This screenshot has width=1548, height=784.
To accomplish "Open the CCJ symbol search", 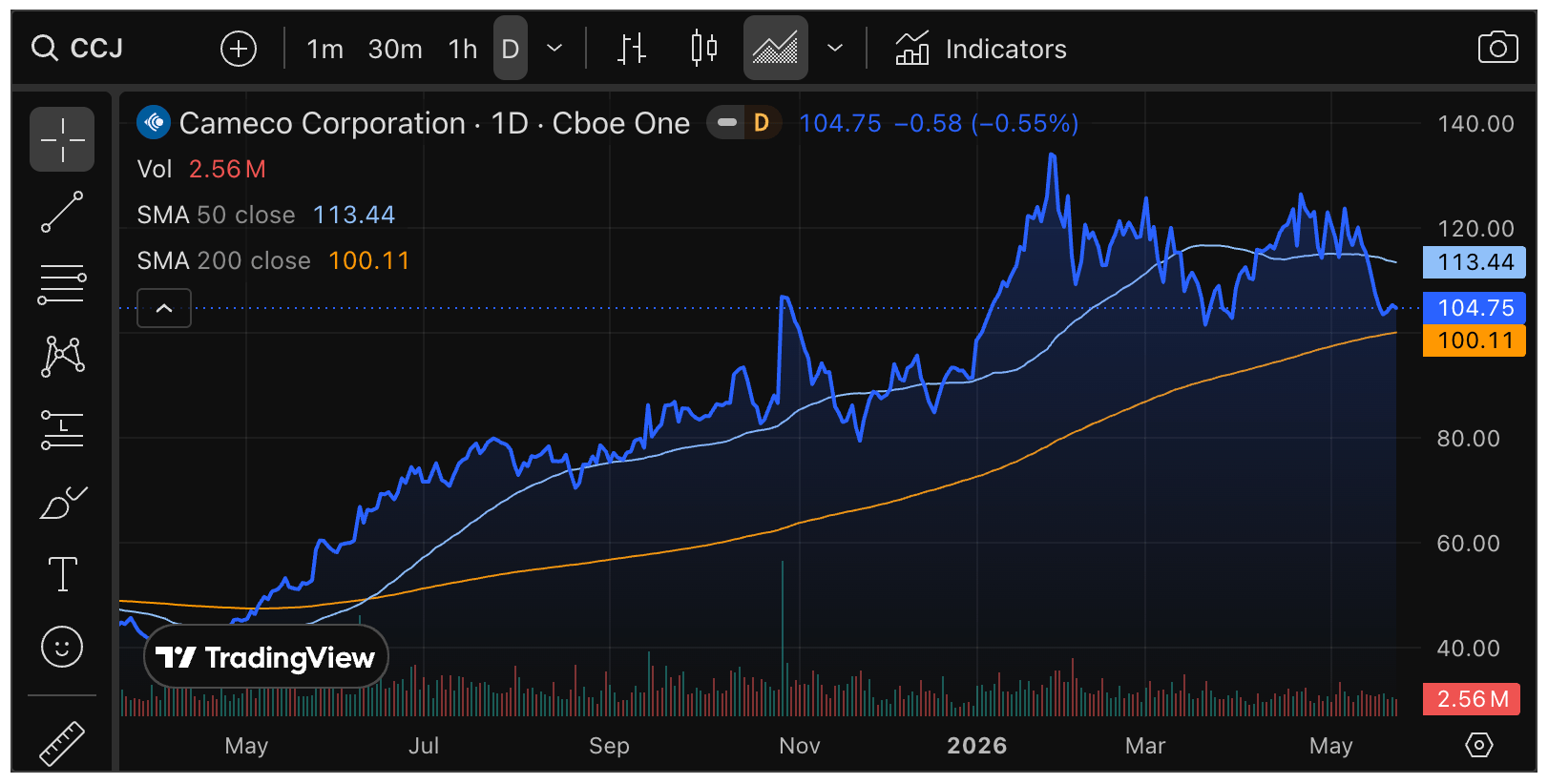I will point(77,48).
